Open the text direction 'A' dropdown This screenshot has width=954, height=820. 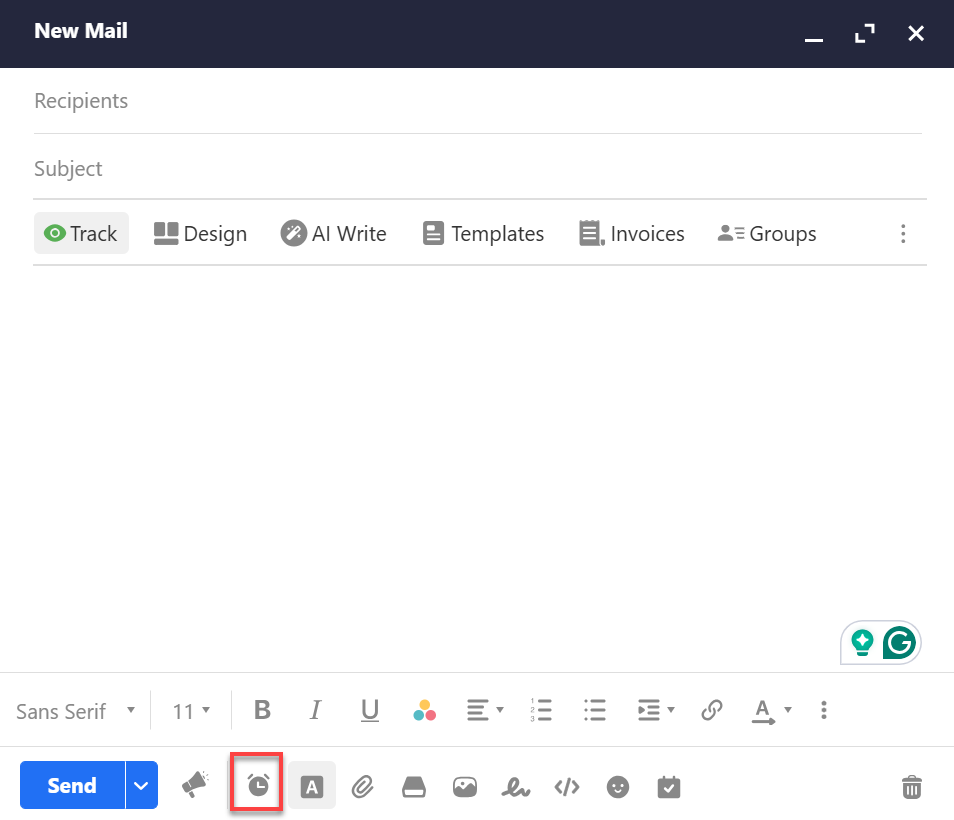pos(771,711)
